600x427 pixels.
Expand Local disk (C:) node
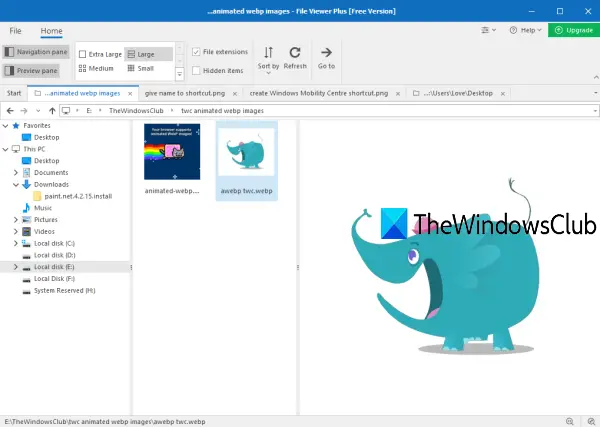(x=16, y=243)
